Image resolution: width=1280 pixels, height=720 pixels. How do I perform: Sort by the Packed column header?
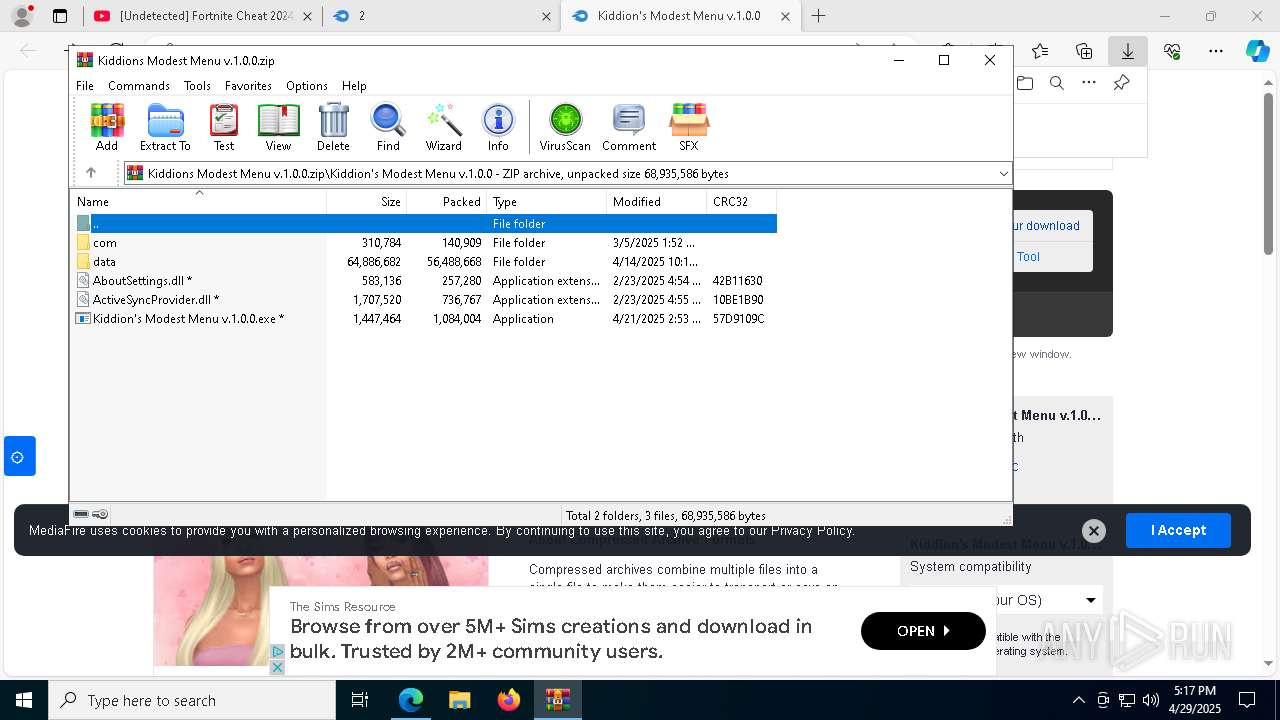point(447,202)
